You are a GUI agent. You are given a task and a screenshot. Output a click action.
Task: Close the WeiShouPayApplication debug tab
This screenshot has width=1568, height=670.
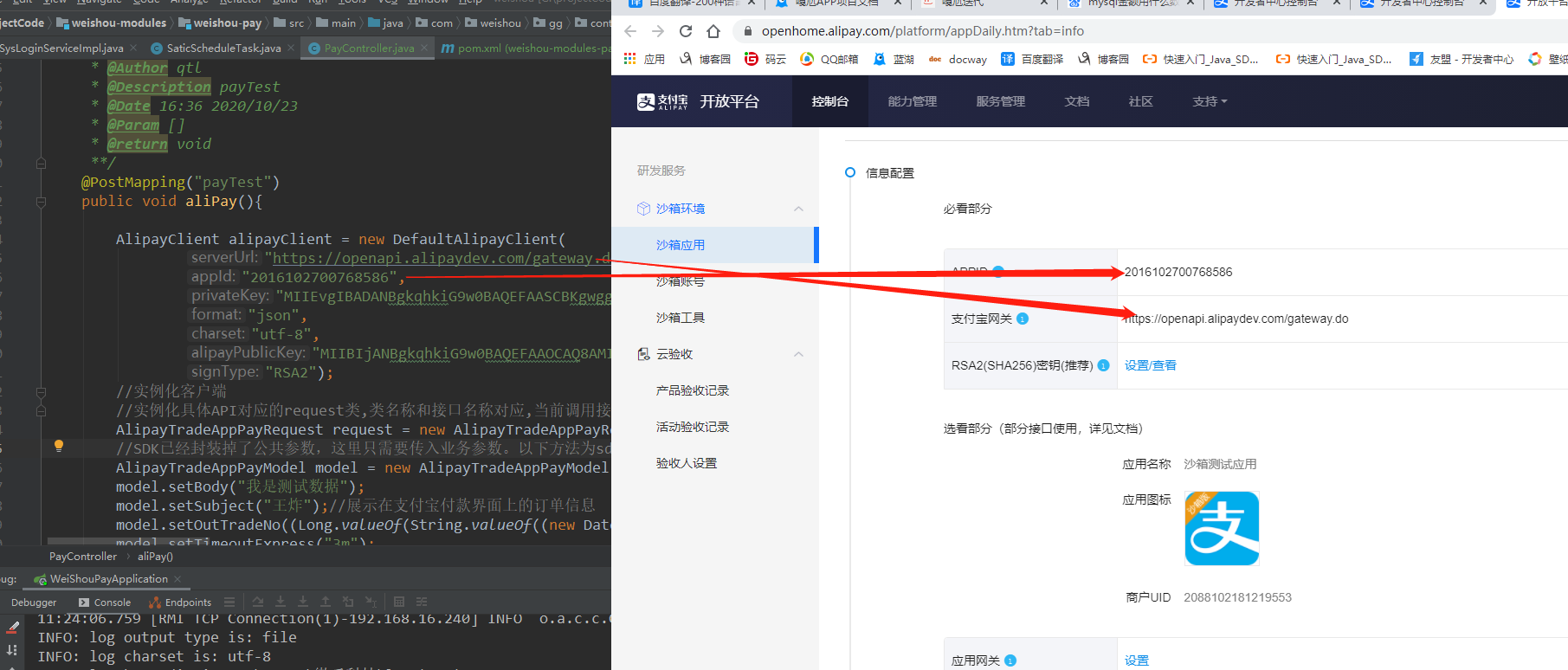coord(177,579)
